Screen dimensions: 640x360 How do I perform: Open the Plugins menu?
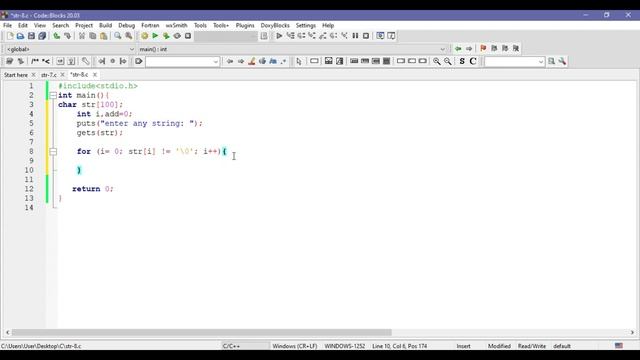pos(245,25)
